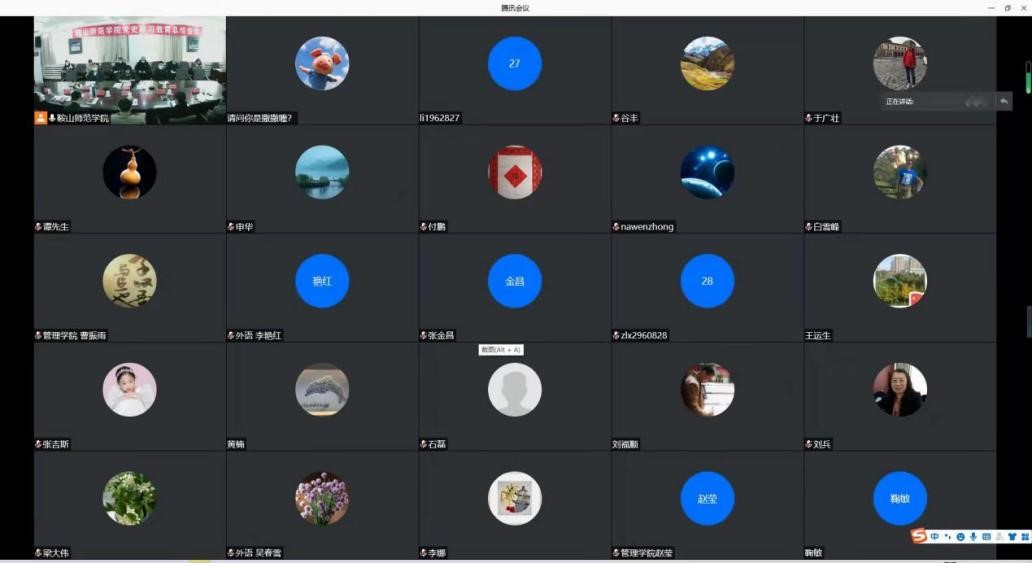Screen dimensions: 1032x563
Task: Select 艳红 blue avatar tile
Action: point(322,281)
